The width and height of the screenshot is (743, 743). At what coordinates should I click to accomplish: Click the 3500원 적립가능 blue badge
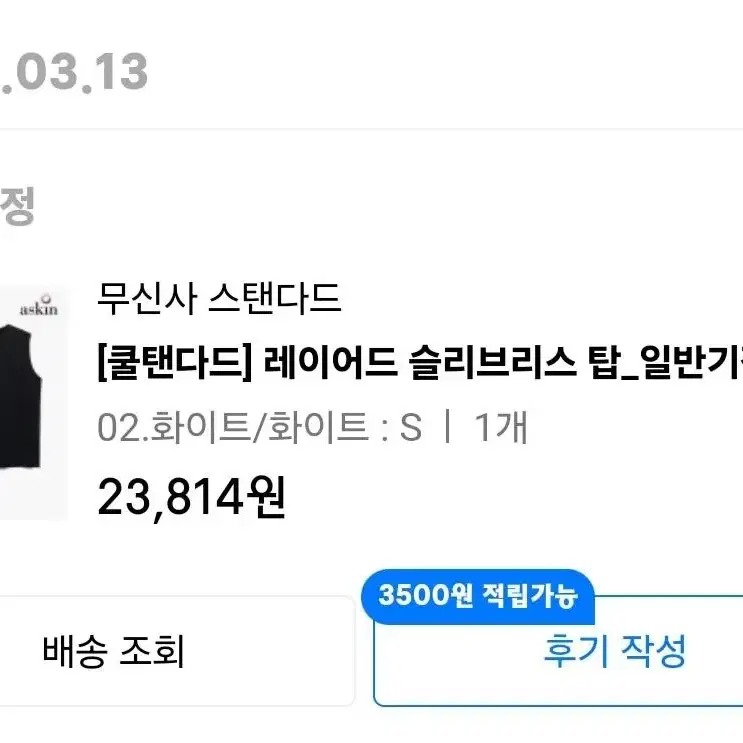478,595
